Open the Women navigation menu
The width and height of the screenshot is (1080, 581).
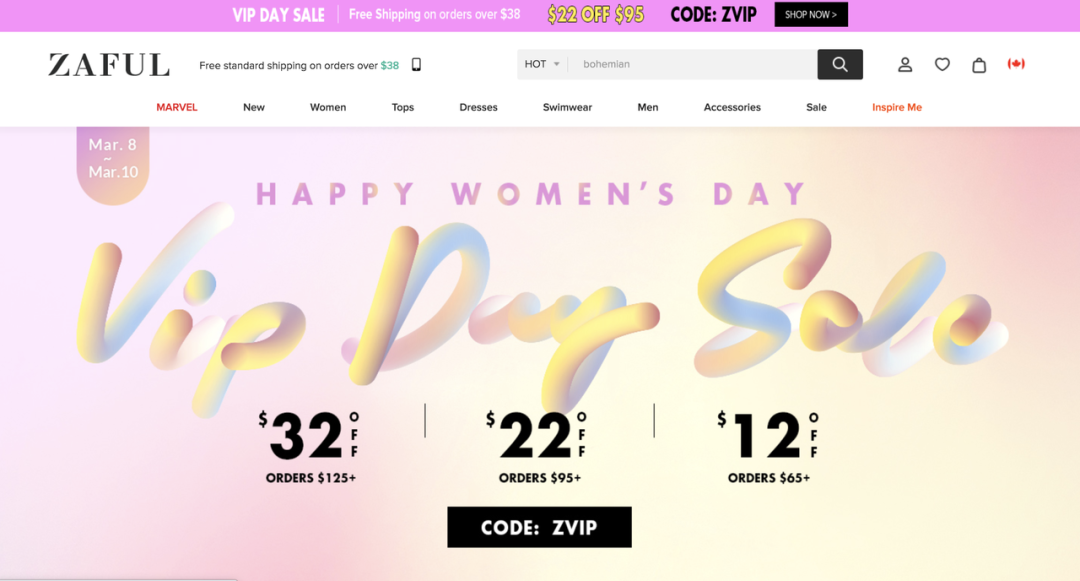(x=328, y=107)
